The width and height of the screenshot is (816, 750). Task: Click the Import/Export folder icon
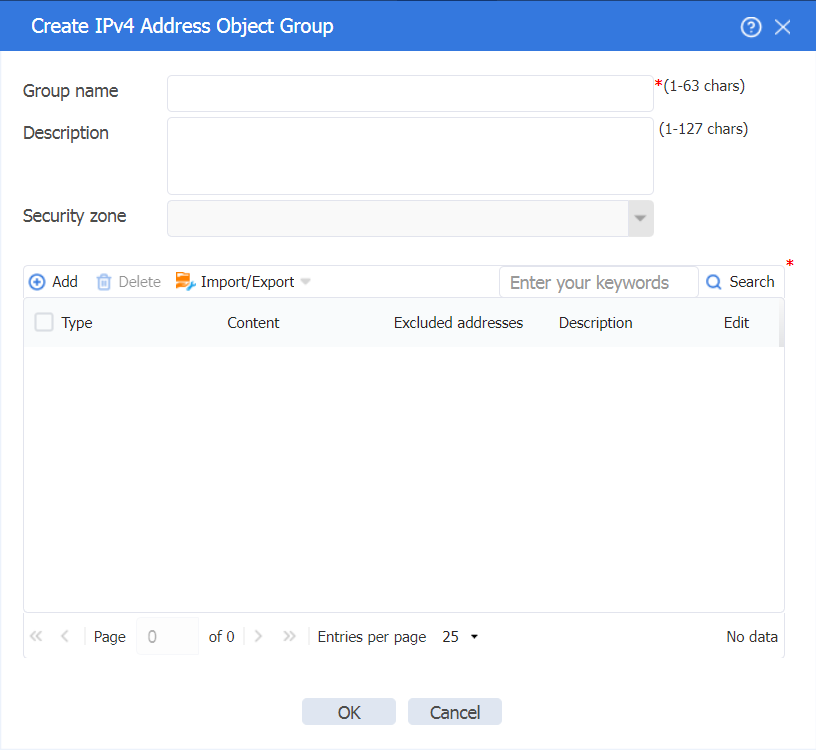[185, 281]
